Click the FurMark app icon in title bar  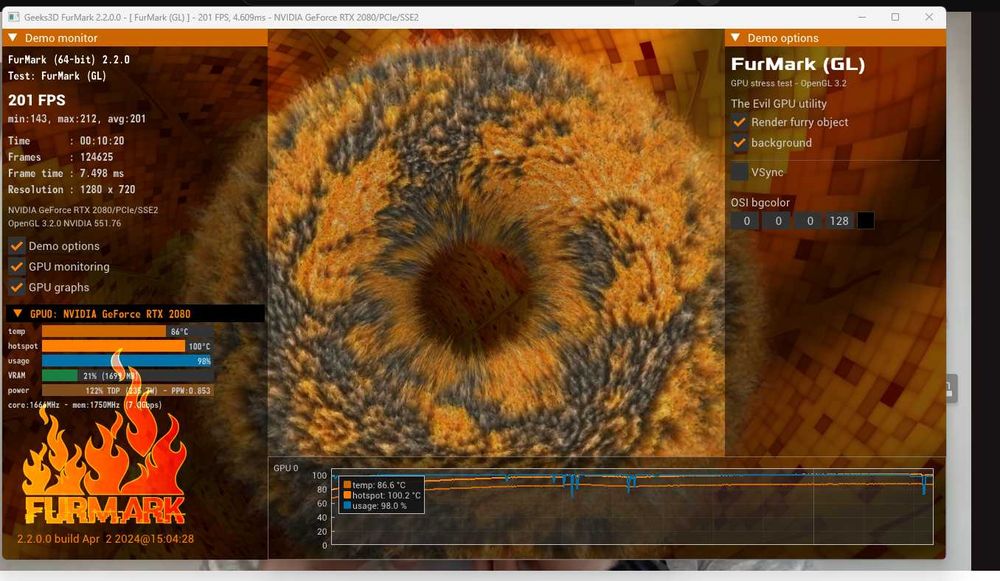click(x=13, y=17)
